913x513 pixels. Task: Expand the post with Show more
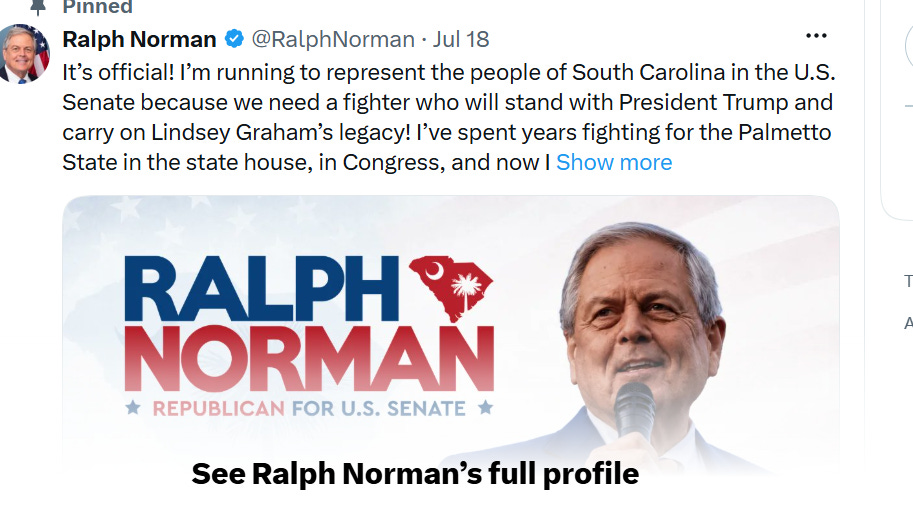614,162
